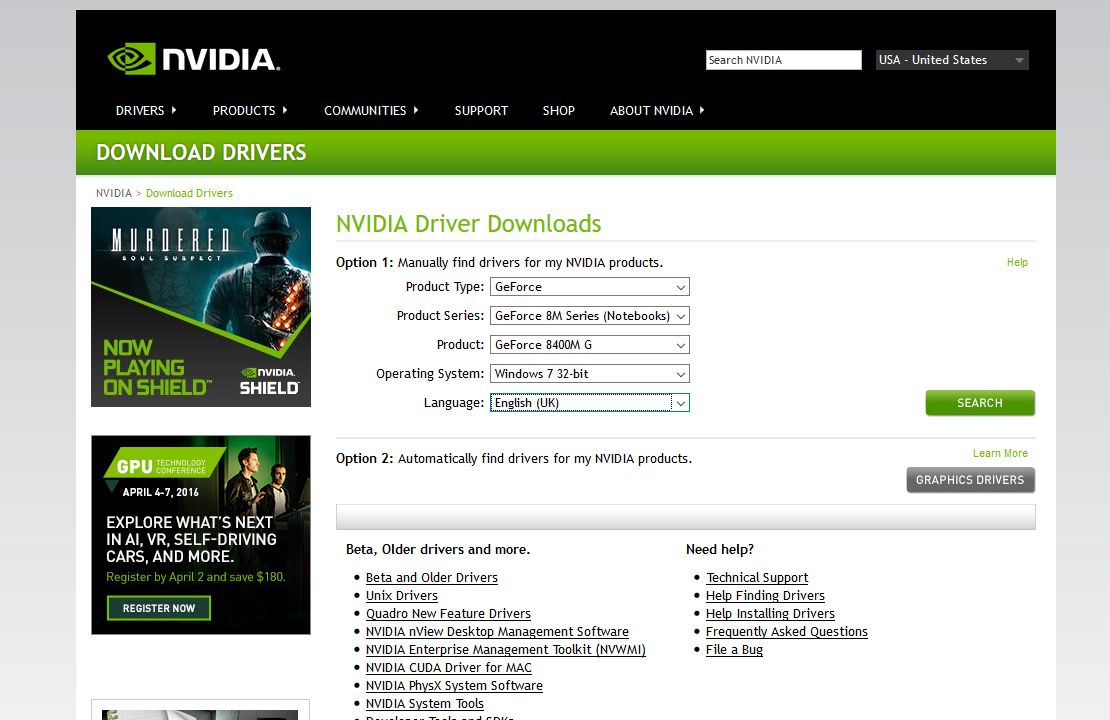Screen dimensions: 1110x720
Task: Open File a Bug link
Action: (x=734, y=650)
